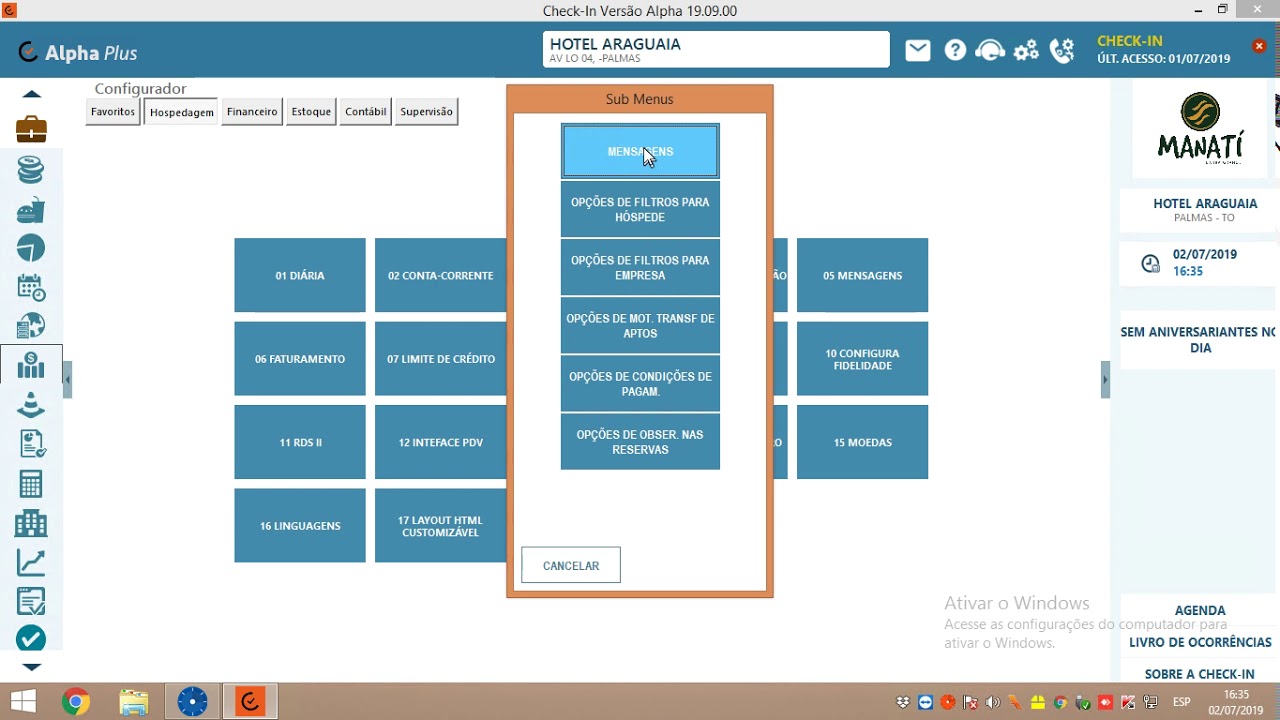The height and width of the screenshot is (720, 1280).
Task: Choose Opções de Condições de Pagam.
Action: point(640,383)
